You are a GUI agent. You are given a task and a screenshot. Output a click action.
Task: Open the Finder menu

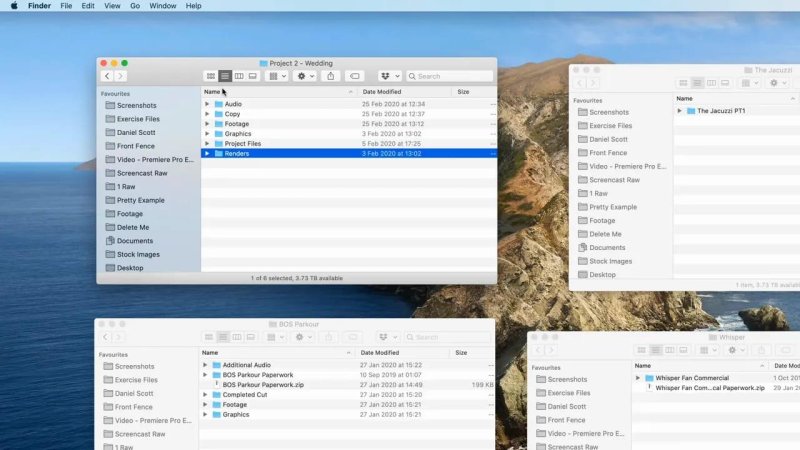click(x=39, y=6)
